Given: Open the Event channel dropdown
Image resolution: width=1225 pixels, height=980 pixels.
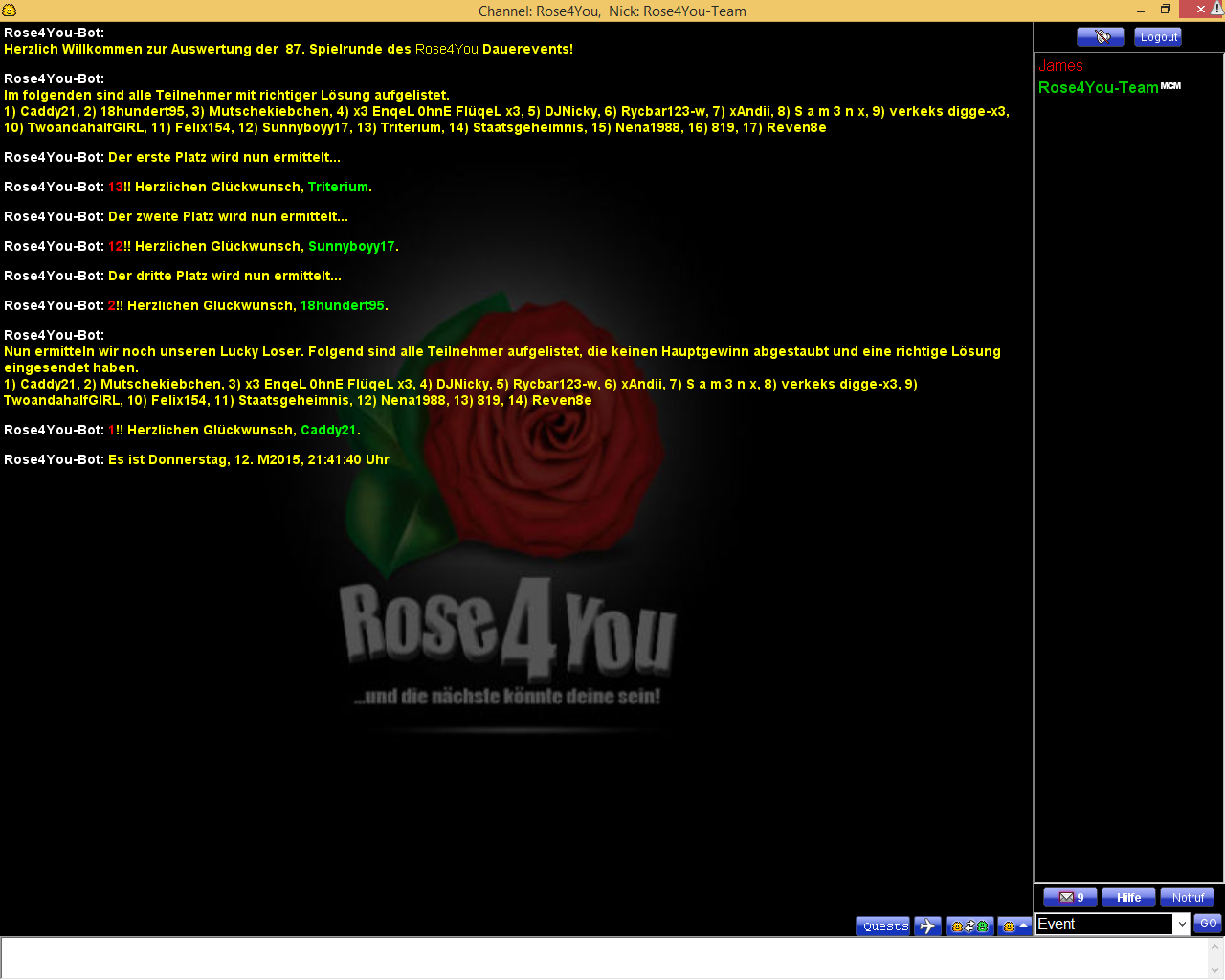Looking at the screenshot, I should click(x=1182, y=924).
